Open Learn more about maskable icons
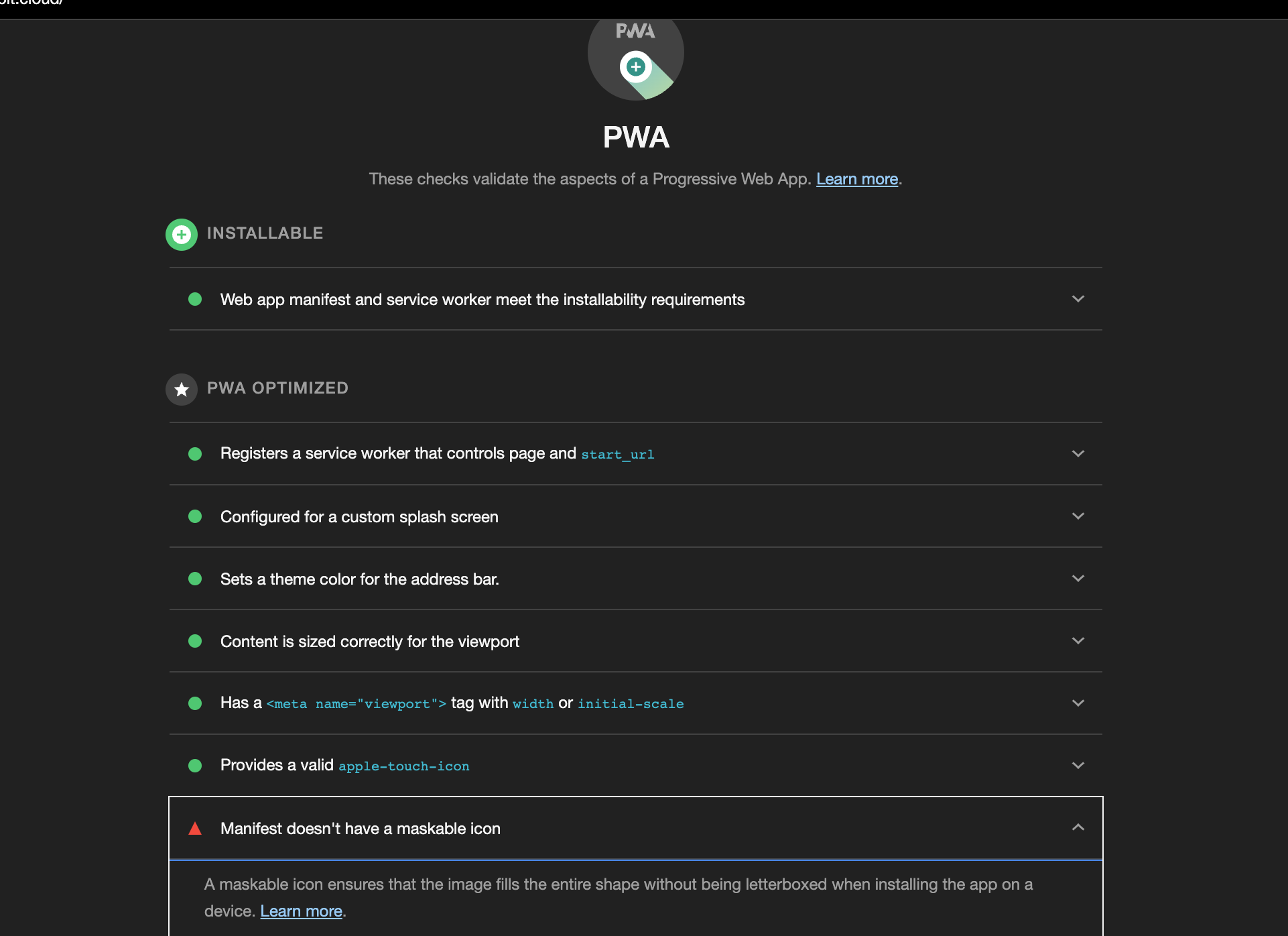This screenshot has height=936, width=1288. coord(300,911)
